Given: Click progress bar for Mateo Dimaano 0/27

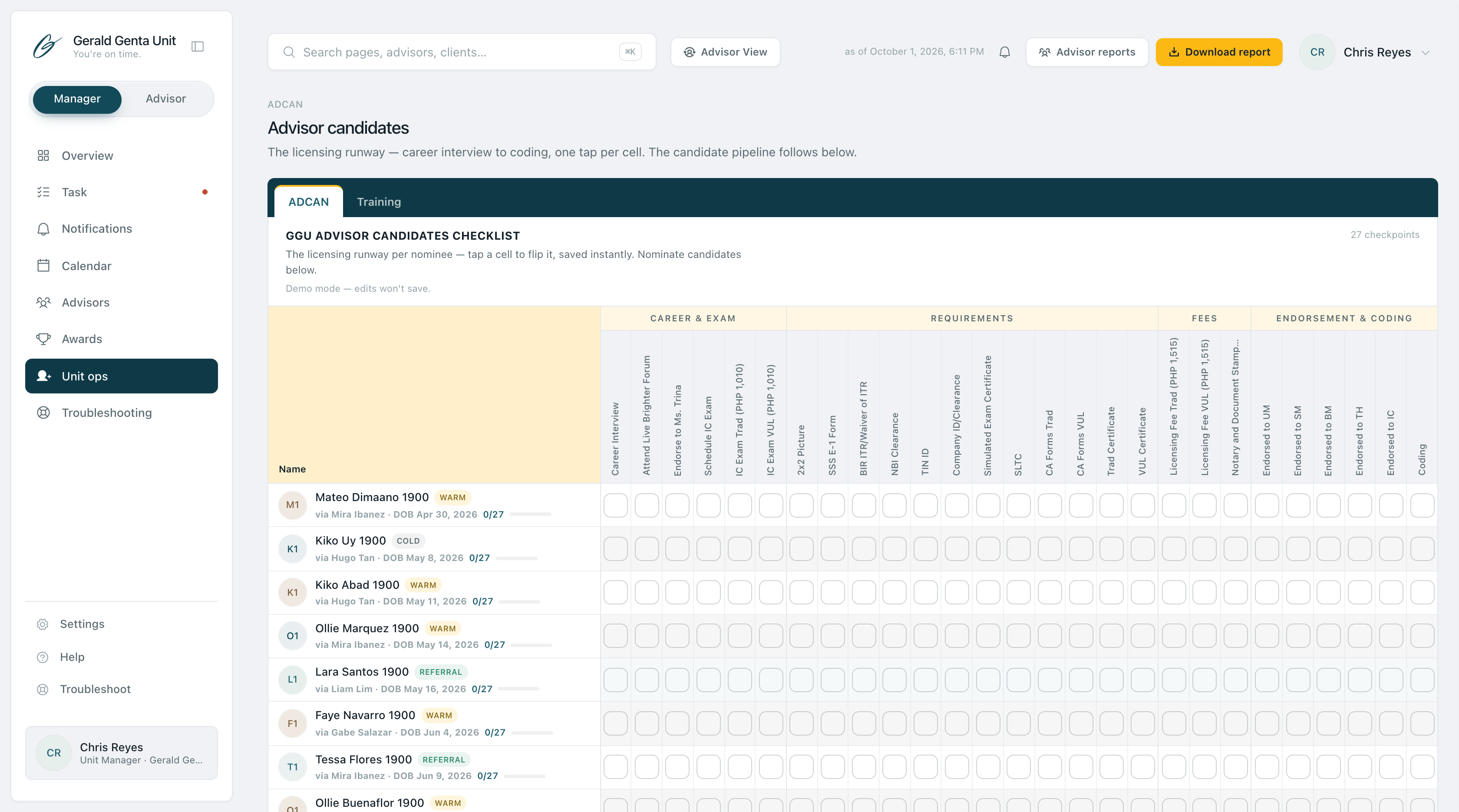Looking at the screenshot, I should click(530, 515).
